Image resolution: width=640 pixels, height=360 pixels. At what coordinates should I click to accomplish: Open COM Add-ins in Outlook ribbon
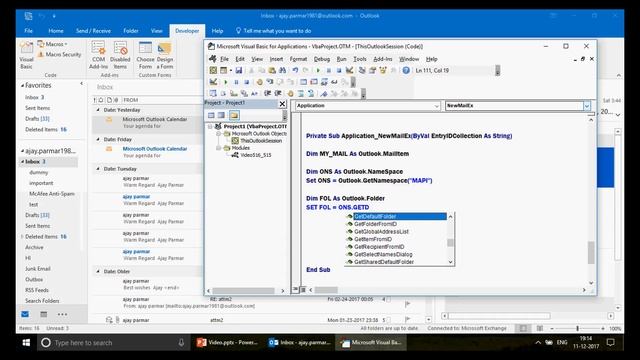click(x=98, y=54)
